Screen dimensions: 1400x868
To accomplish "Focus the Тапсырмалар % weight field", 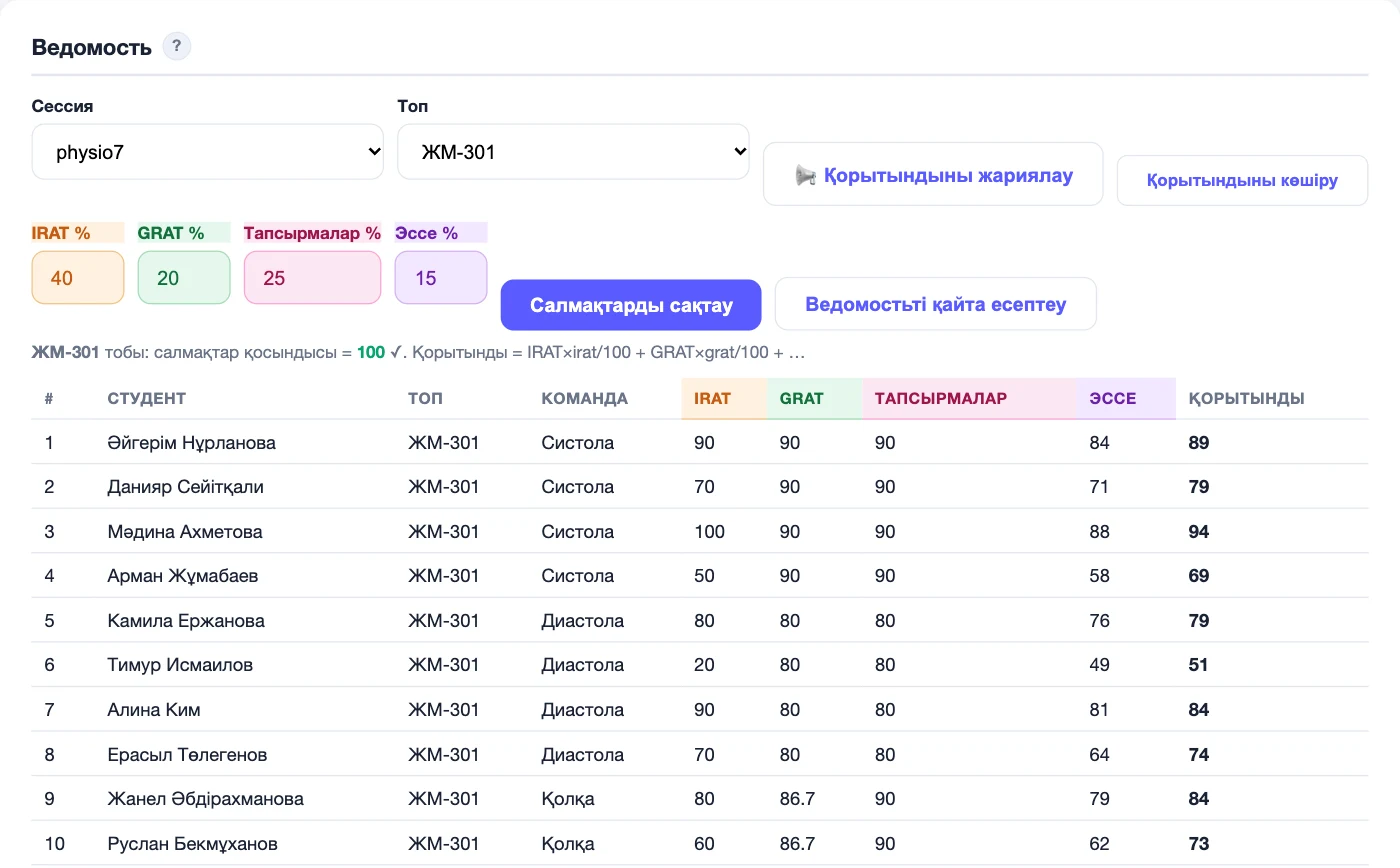I will pos(312,277).
